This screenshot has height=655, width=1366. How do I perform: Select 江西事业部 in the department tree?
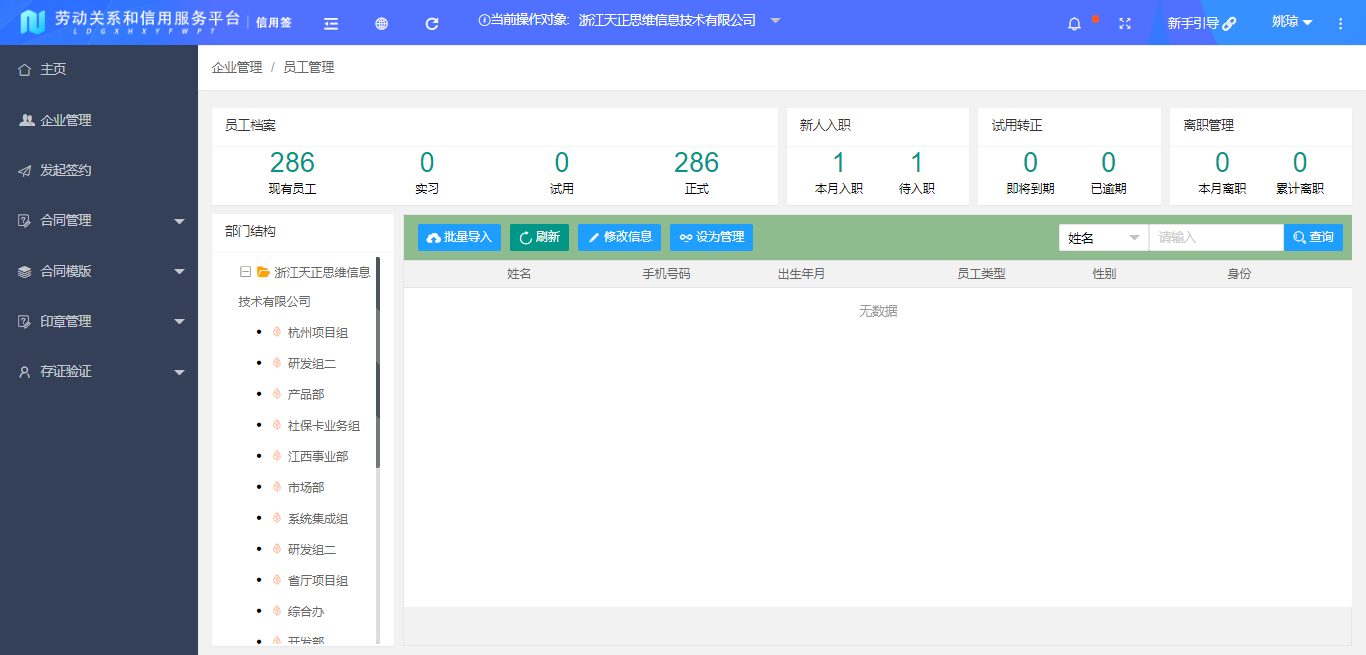[318, 457]
